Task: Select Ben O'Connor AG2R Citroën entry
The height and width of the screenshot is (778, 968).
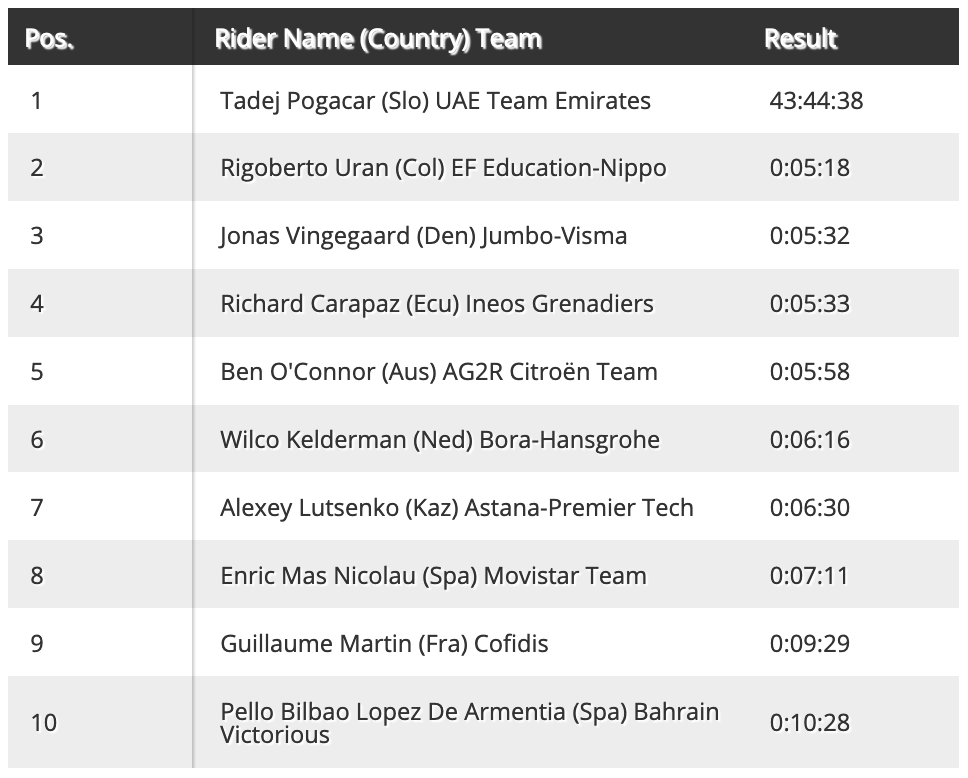Action: 439,372
